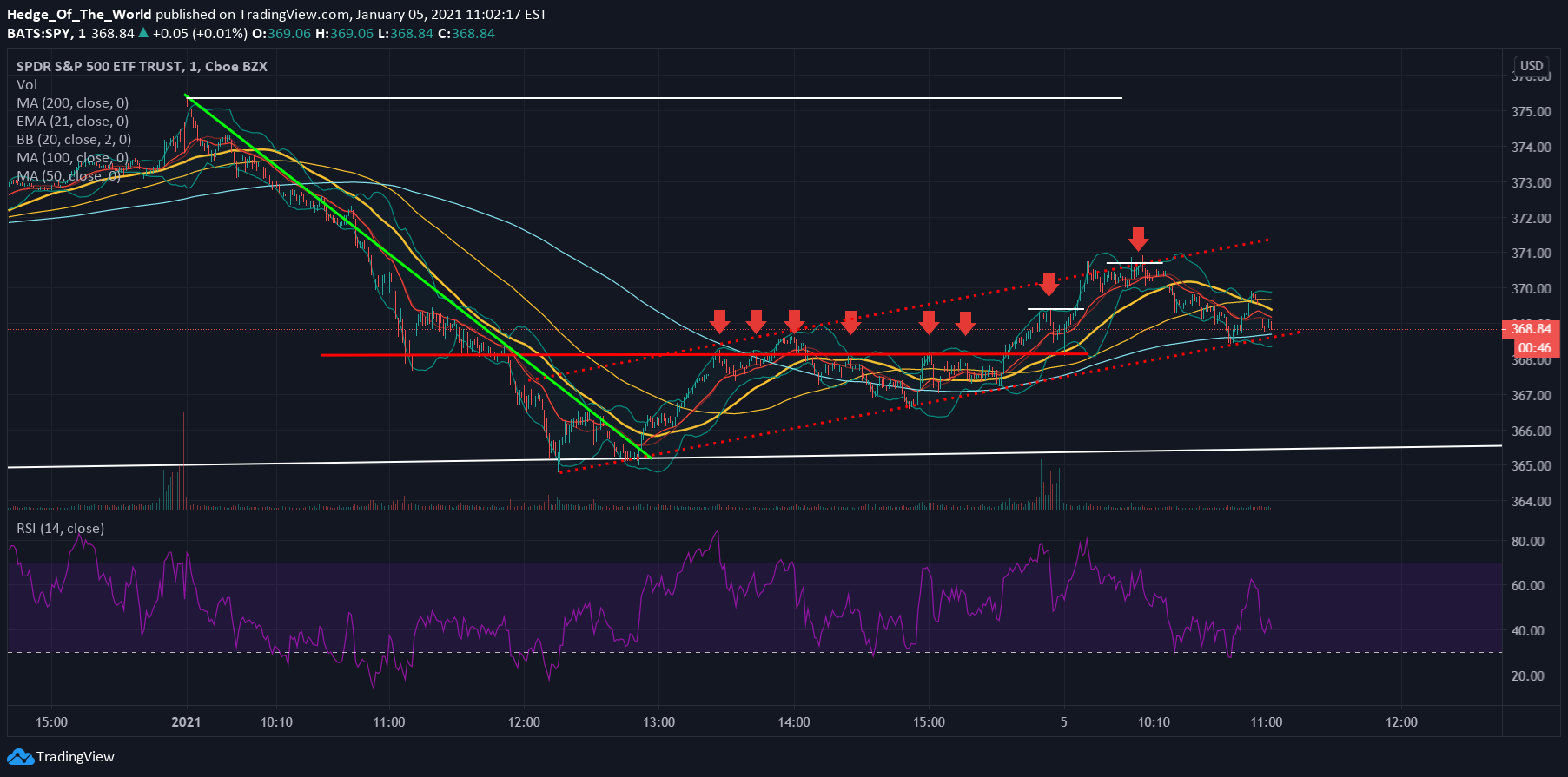Viewport: 1568px width, 777px height.
Task: Click the TradingView cloud logo icon
Action: pyautogui.click(x=21, y=757)
